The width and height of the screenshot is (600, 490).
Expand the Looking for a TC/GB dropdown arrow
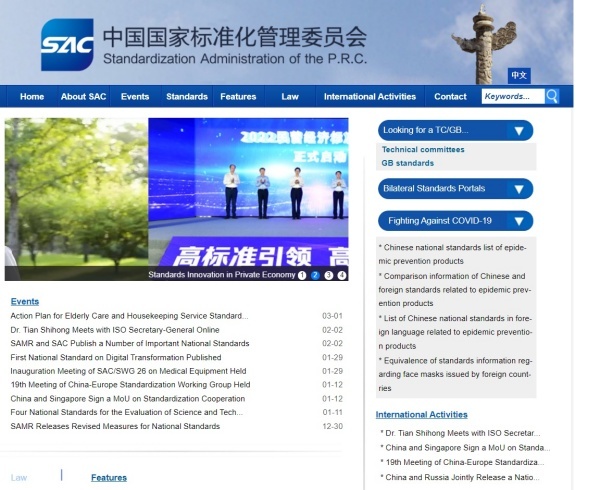click(x=519, y=131)
